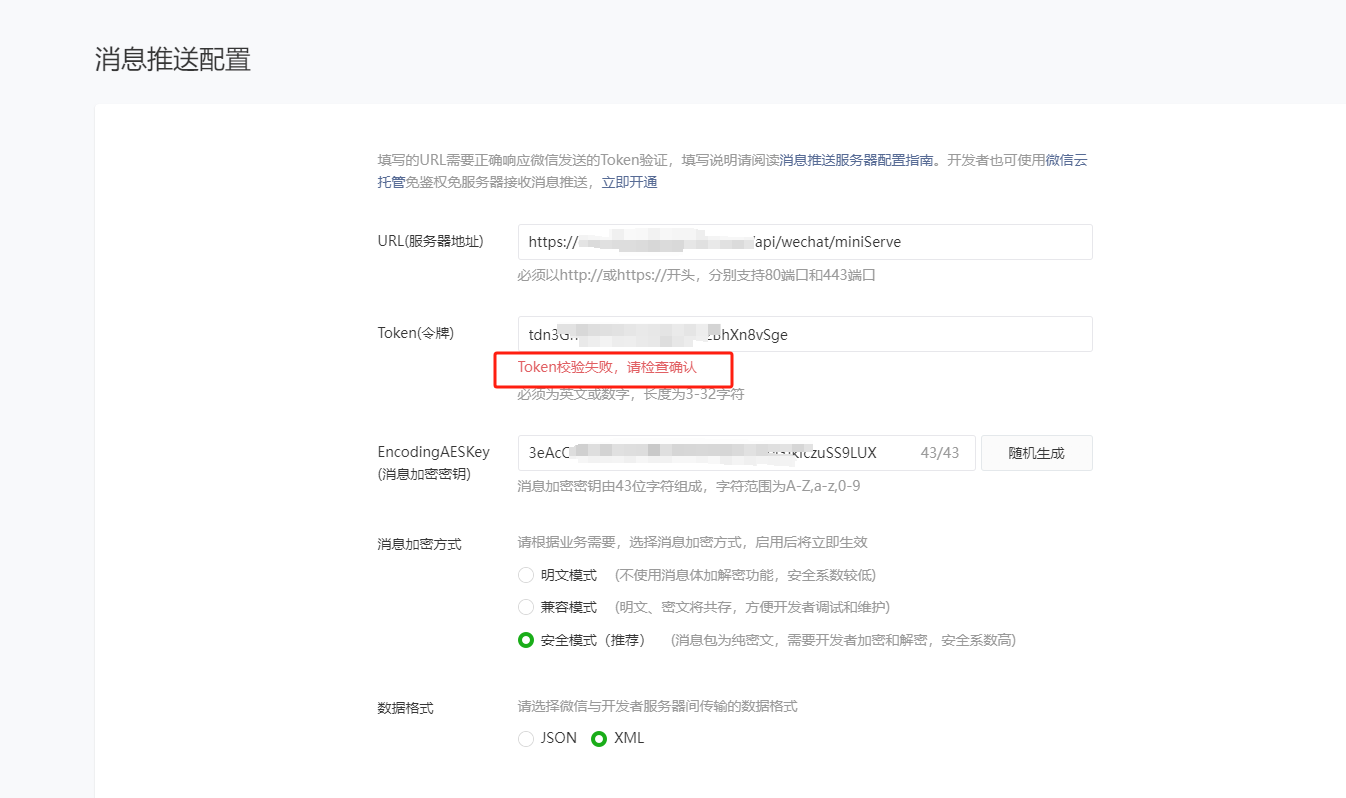This screenshot has width=1346, height=798.
Task: Select the 安全模式（推荐） radio option
Action: pyautogui.click(x=526, y=640)
